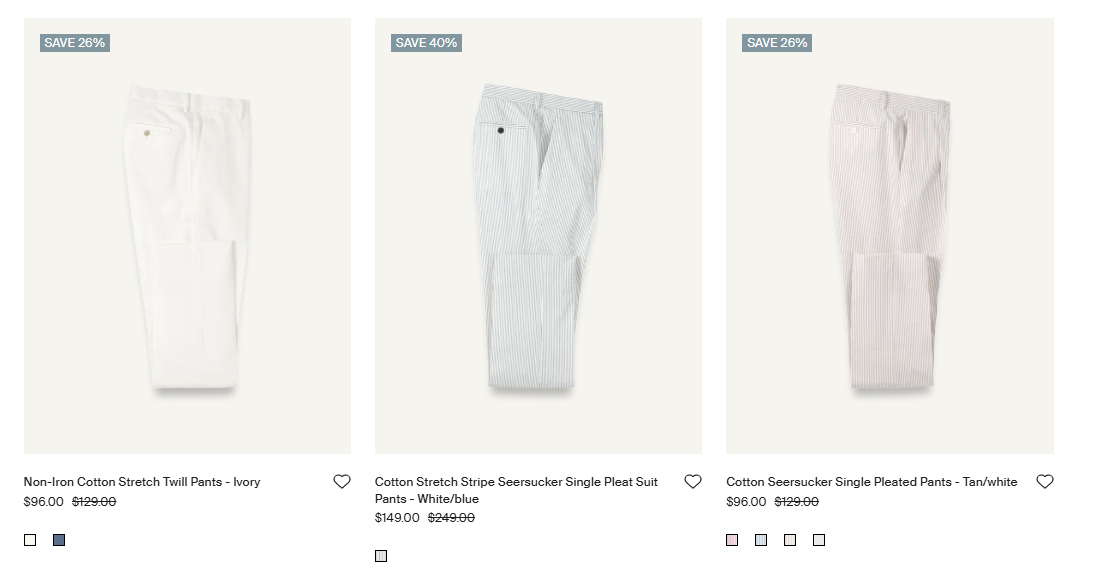
Task: Open the Non-Iron Cotton Stretch Twill Pants page
Action: coord(144,481)
